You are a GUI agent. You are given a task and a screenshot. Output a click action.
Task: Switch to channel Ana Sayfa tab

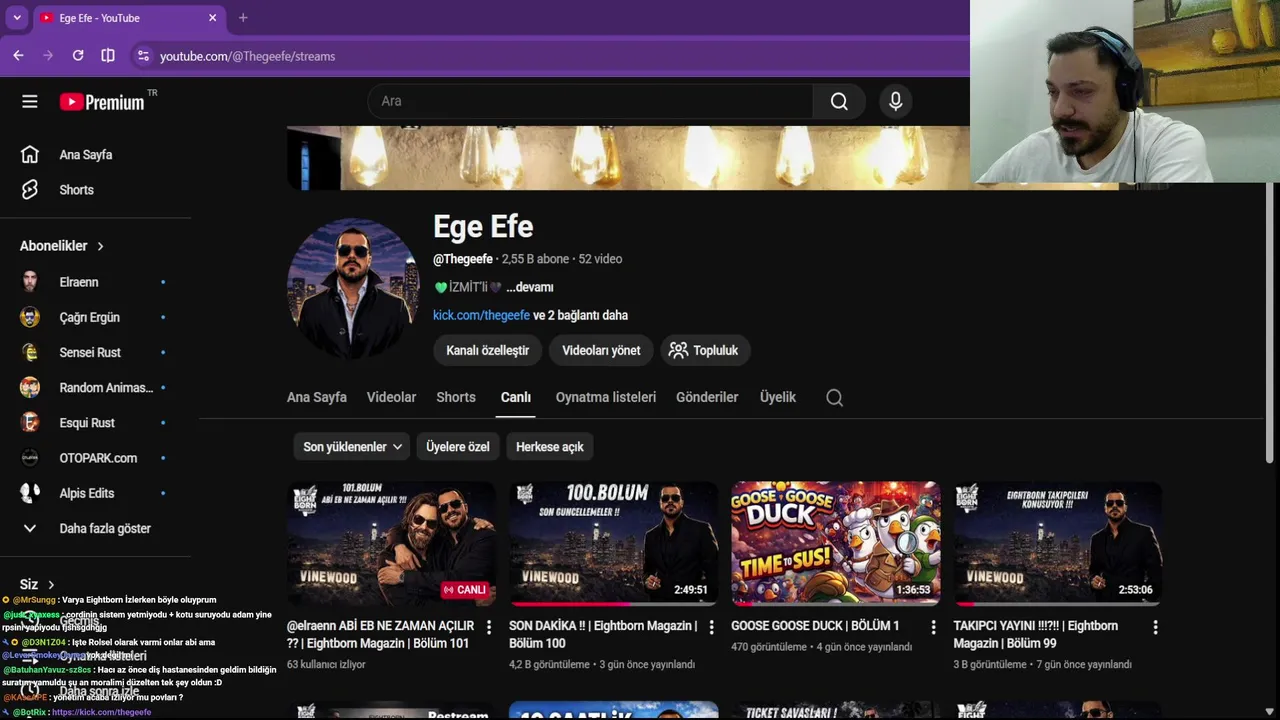click(x=317, y=397)
